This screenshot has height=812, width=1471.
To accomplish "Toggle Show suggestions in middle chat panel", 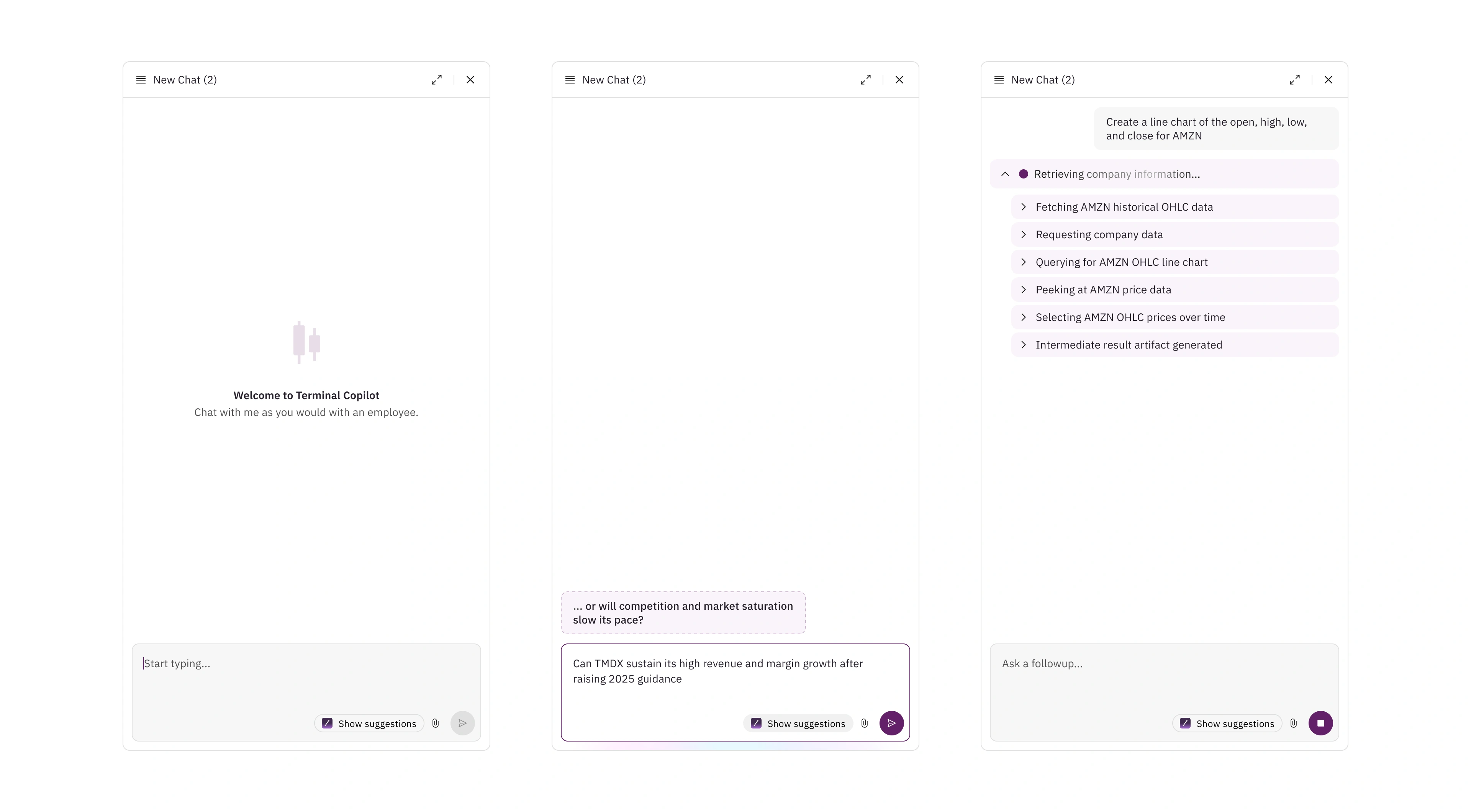I will coord(798,724).
